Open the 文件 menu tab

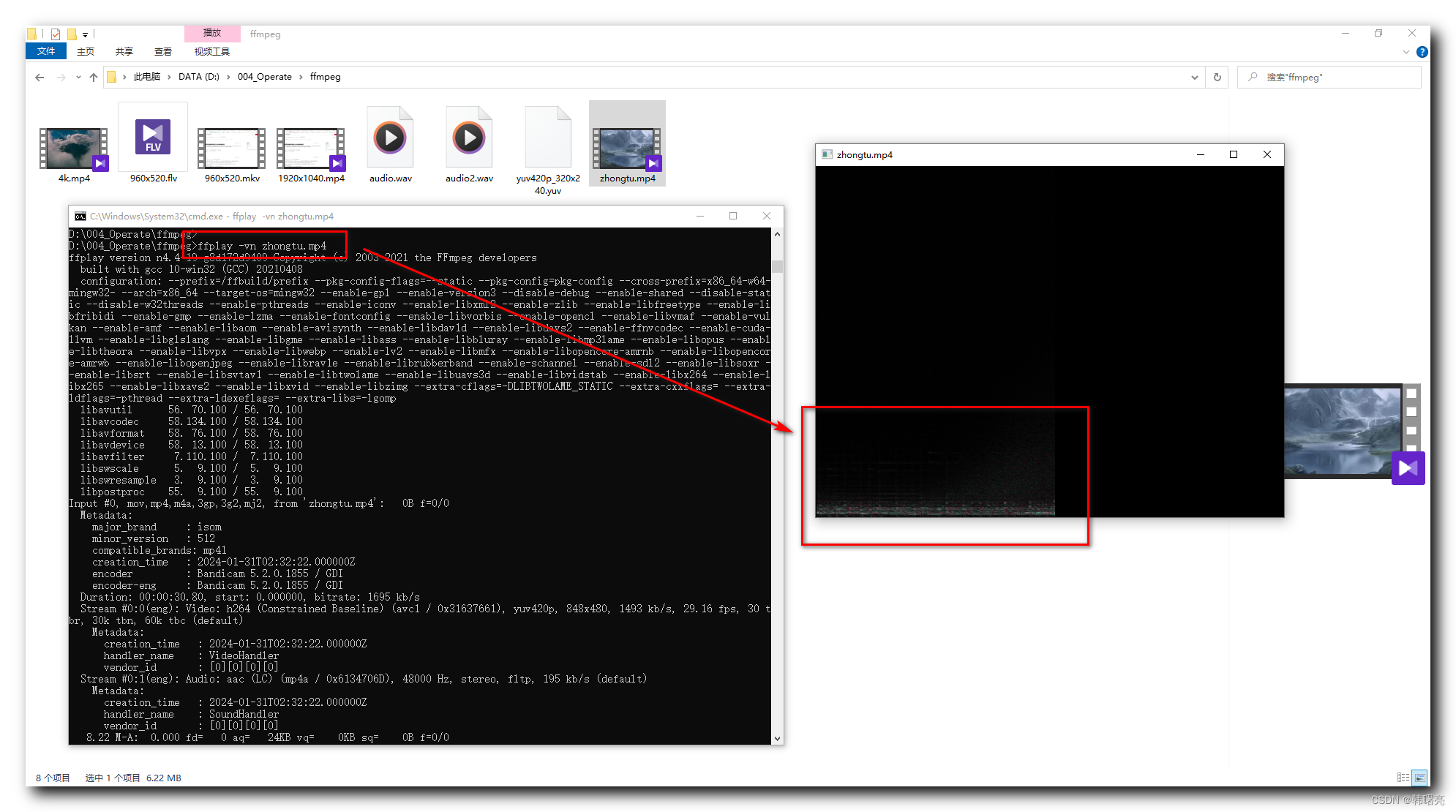(x=46, y=51)
